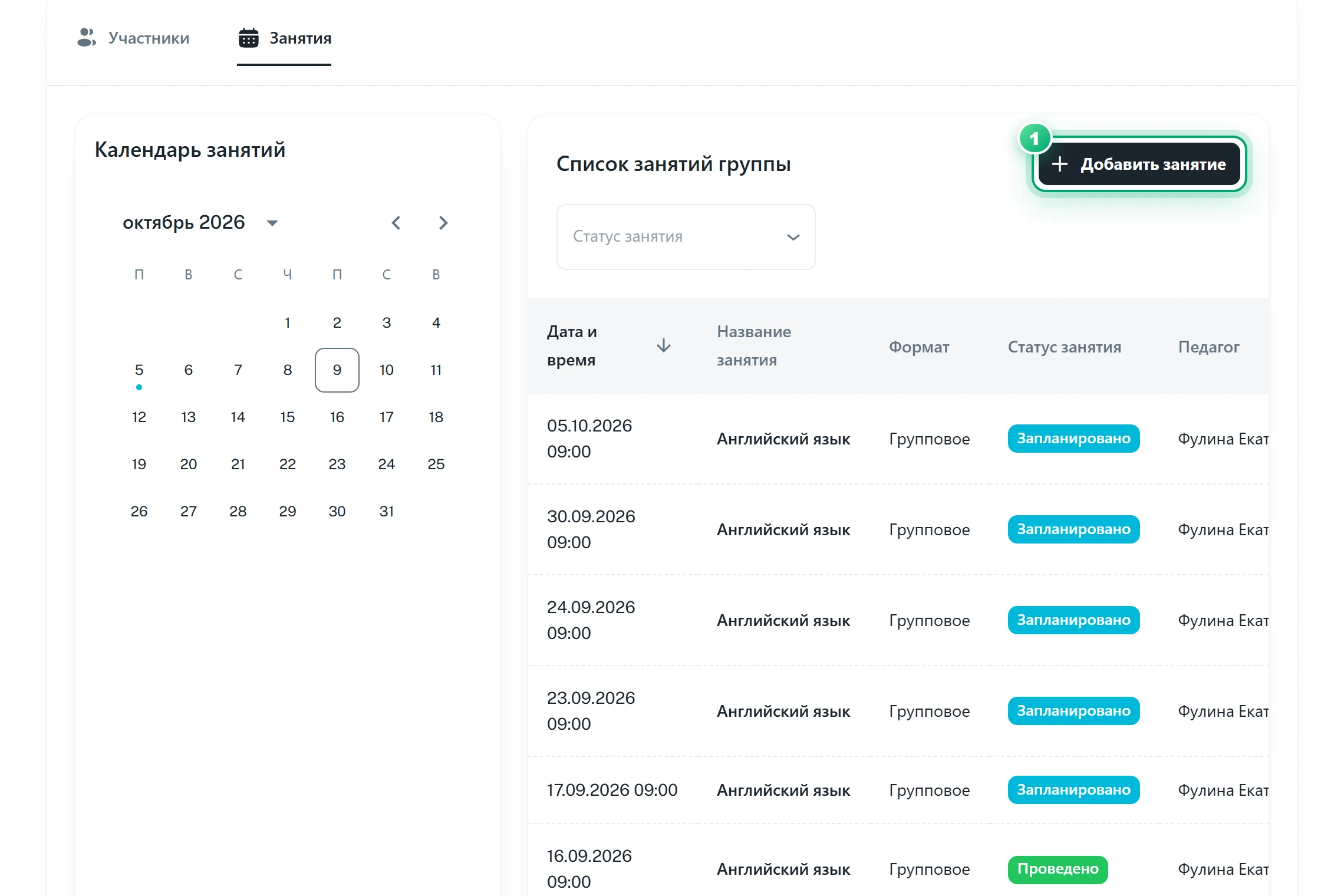Screen dimensions: 1344x896
Task: Select October 25 in the calendar
Action: (x=436, y=464)
